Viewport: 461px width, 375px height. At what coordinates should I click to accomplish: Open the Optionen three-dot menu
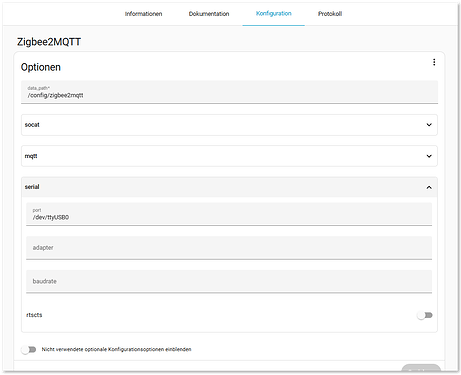click(x=434, y=62)
